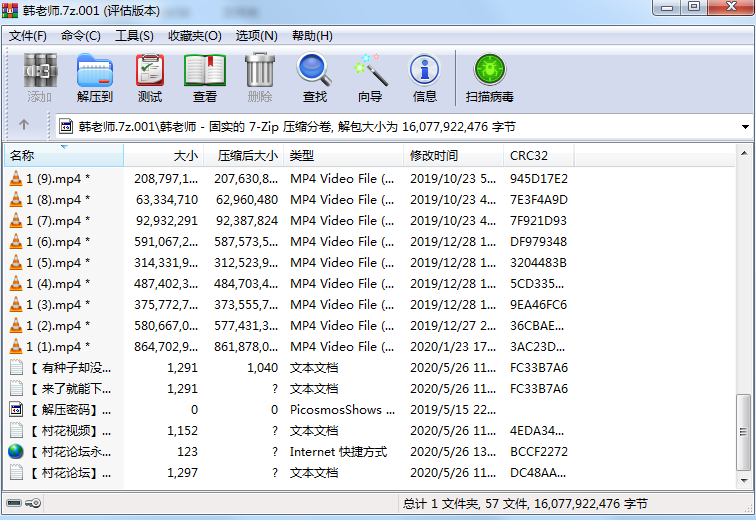Go up one folder level arrow

click(x=24, y=127)
